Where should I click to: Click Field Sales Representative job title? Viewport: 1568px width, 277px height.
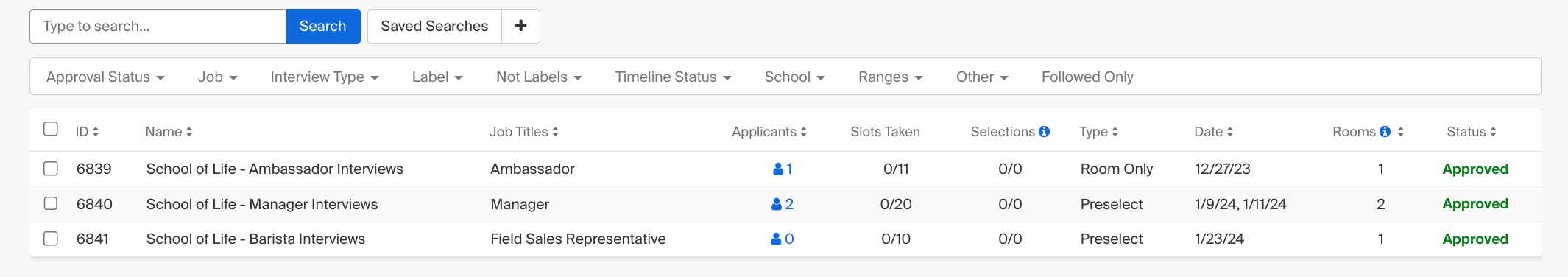578,239
